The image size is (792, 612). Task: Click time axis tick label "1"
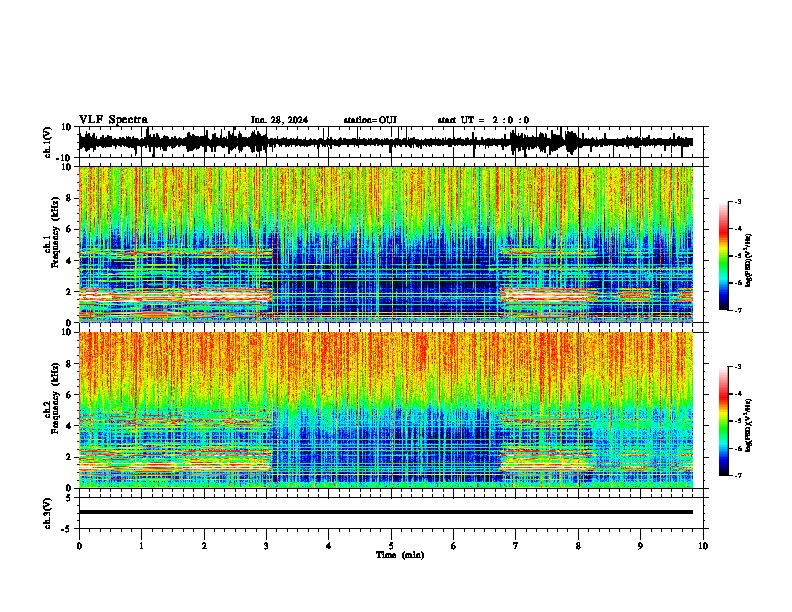click(141, 545)
